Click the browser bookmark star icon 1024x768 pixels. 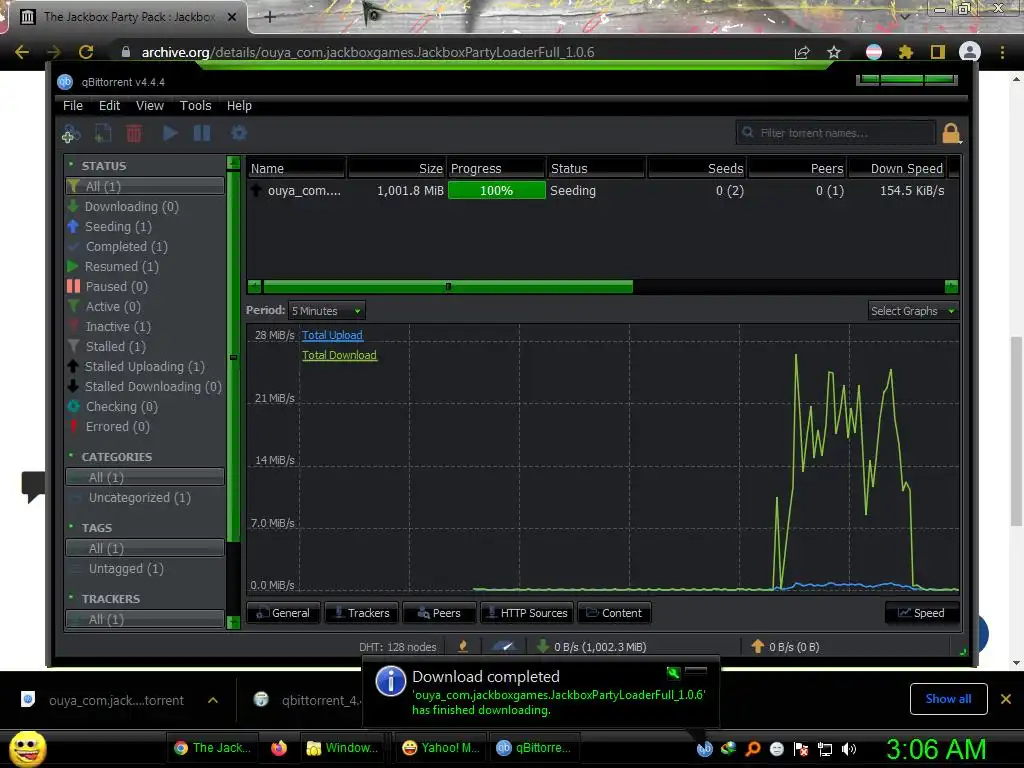834,52
